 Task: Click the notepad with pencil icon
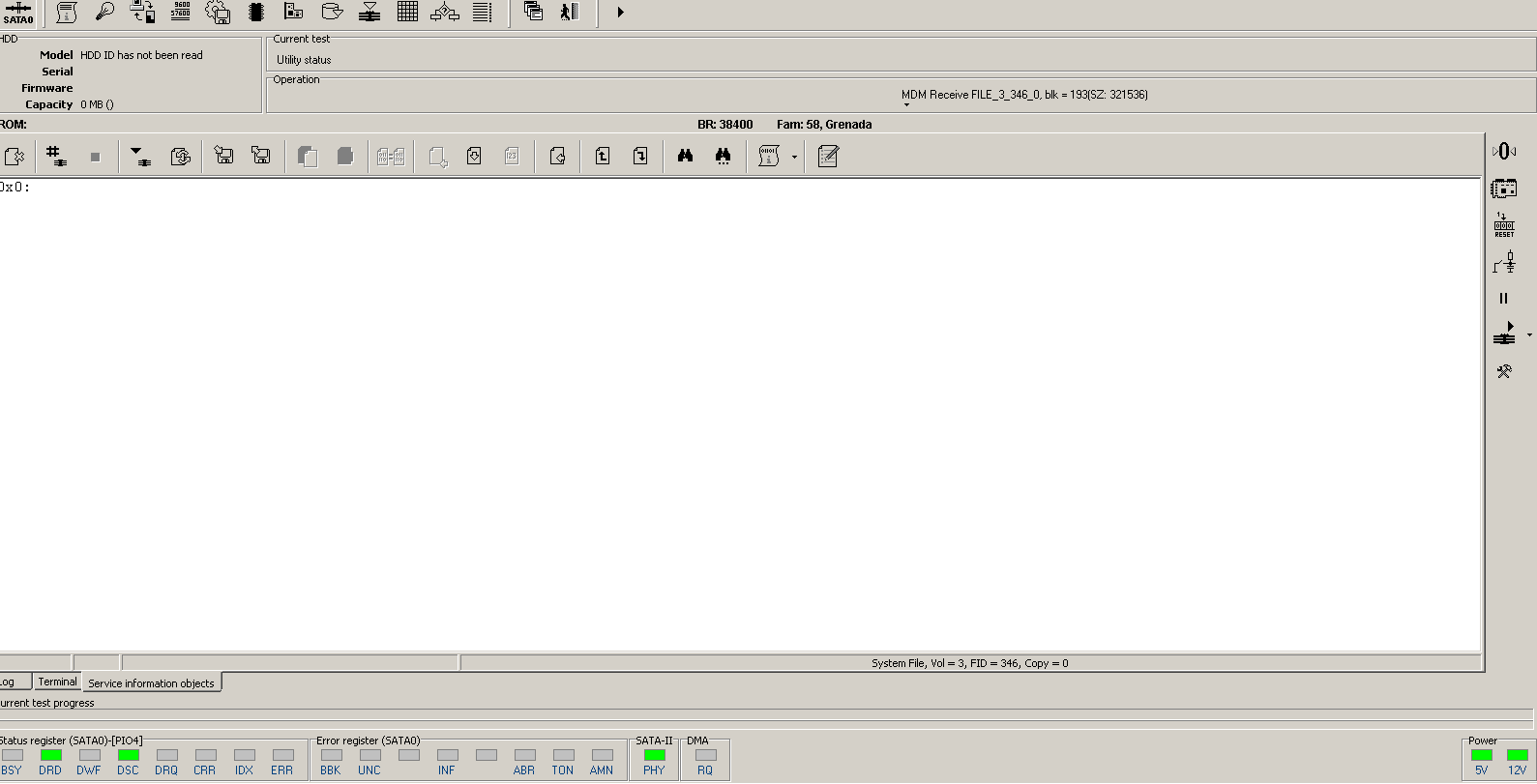[x=828, y=156]
